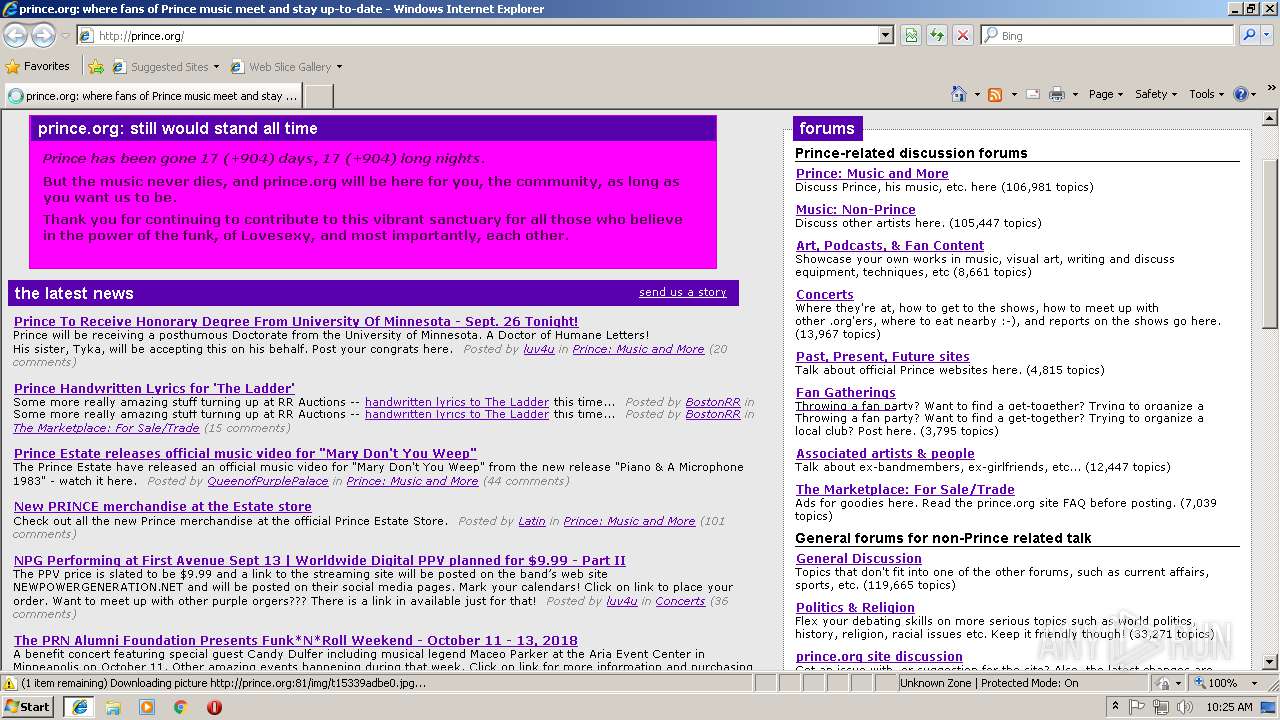Click the Compatibility View icon
1280x720 pixels.
[911, 35]
